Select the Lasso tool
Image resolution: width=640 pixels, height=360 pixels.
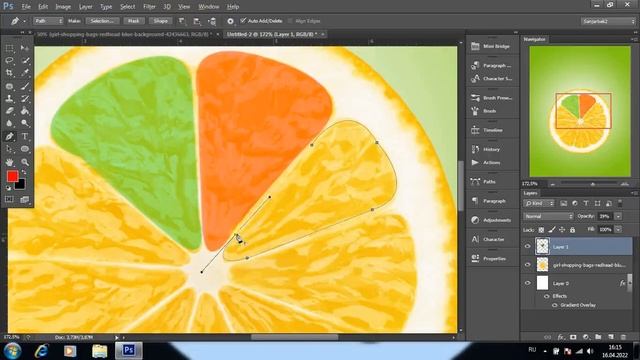tap(9, 60)
